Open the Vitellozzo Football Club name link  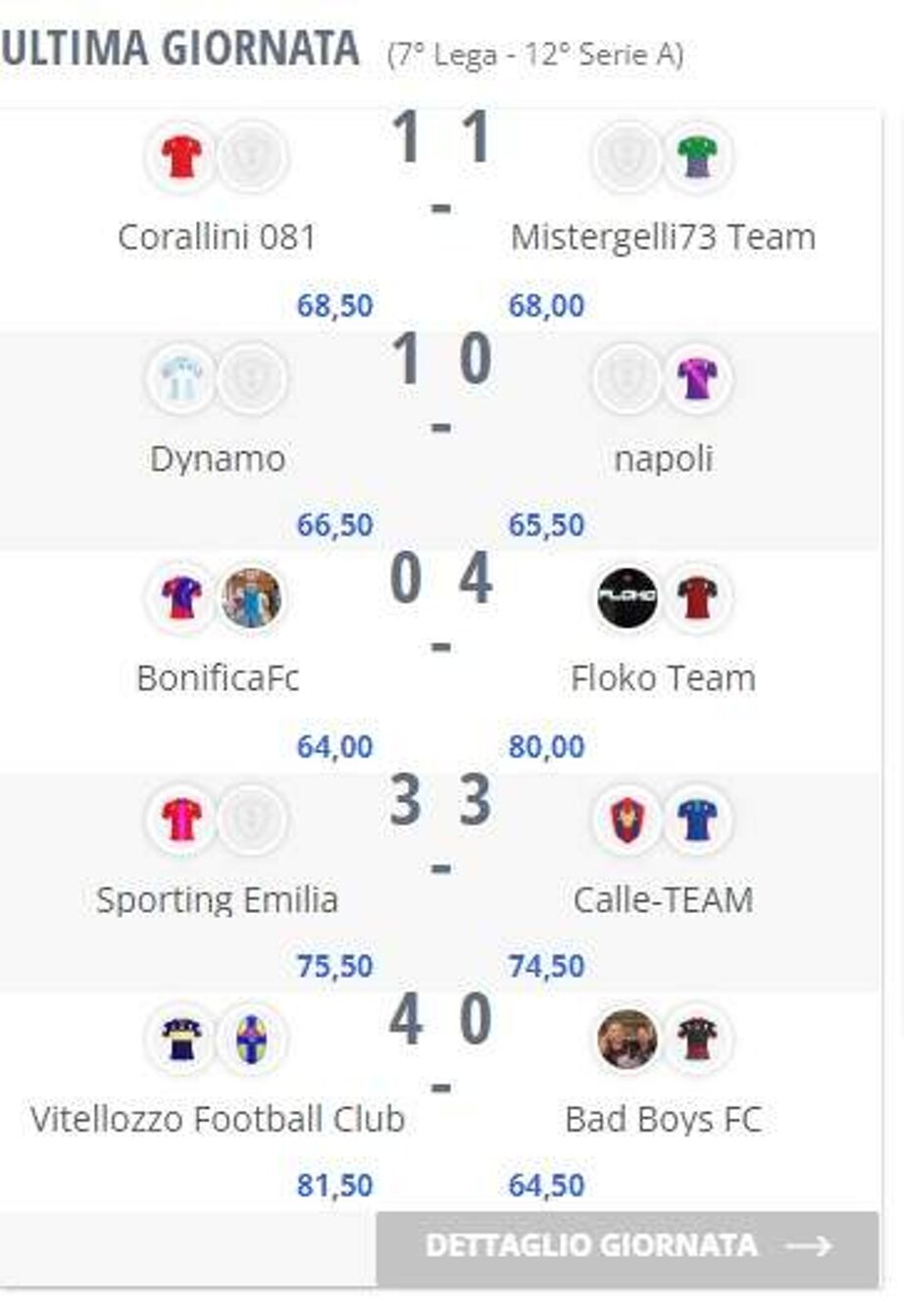point(218,1119)
